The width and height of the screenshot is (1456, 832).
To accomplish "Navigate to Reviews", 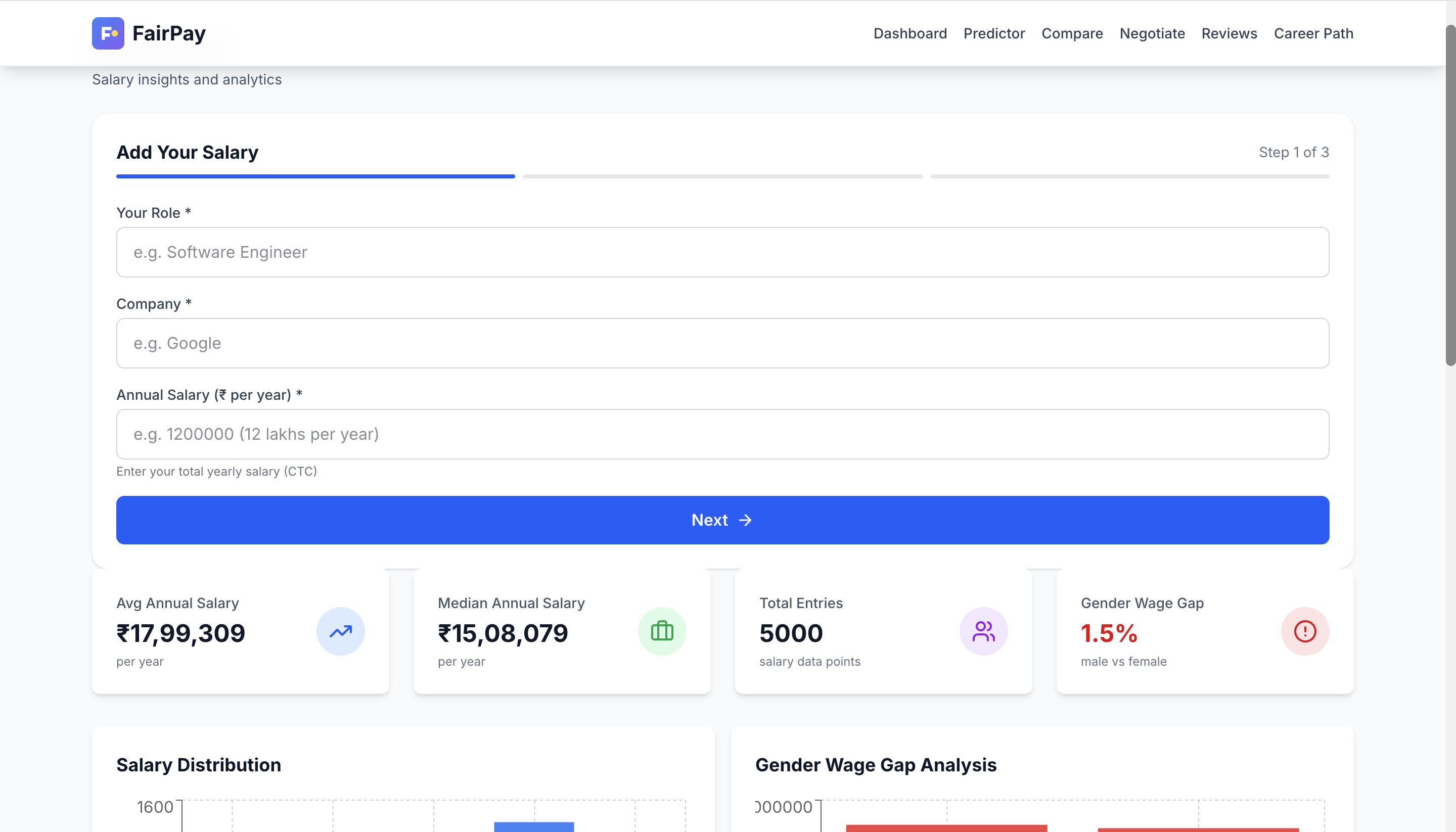I will 1229,33.
